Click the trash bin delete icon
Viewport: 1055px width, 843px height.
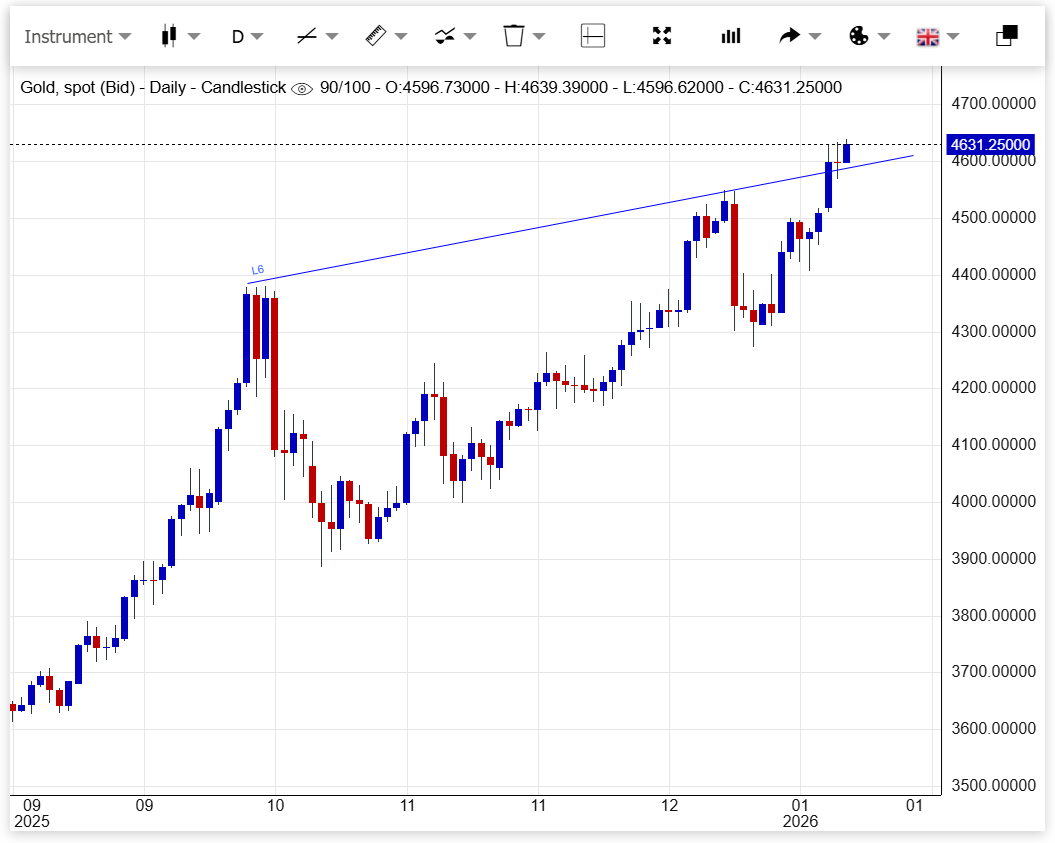click(513, 36)
